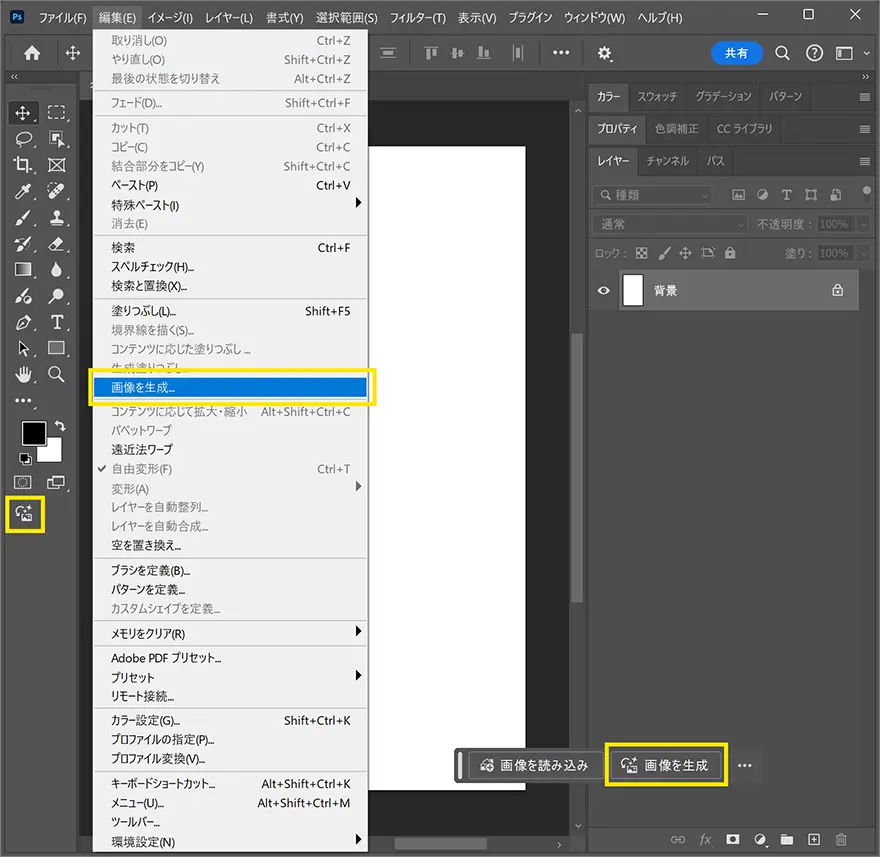Image resolution: width=880 pixels, height=857 pixels.
Task: Select the History Brush tool
Action: click(23, 244)
